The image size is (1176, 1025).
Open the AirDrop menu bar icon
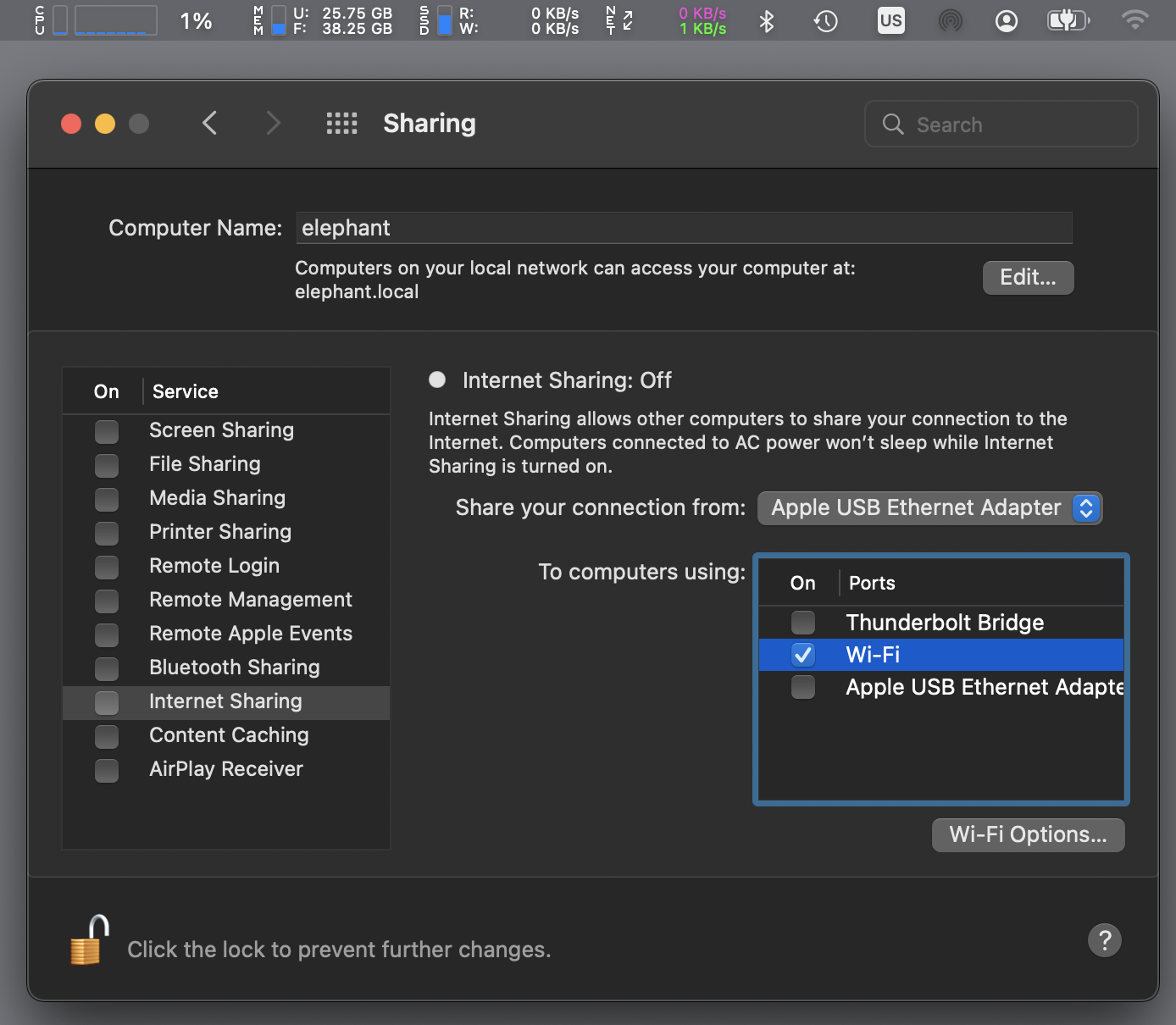click(x=951, y=21)
